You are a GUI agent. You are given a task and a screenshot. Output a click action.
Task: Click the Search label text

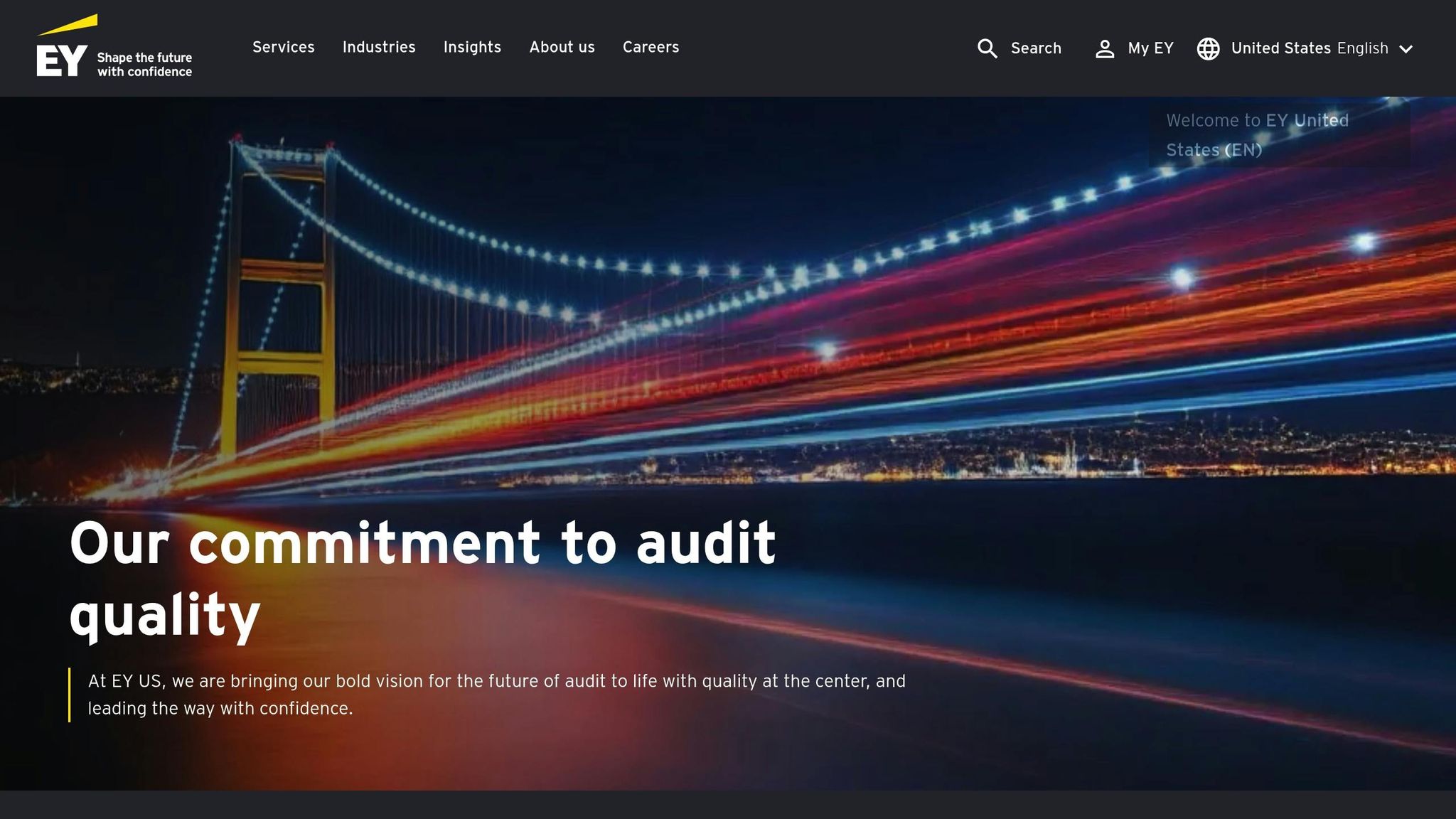tap(1036, 48)
